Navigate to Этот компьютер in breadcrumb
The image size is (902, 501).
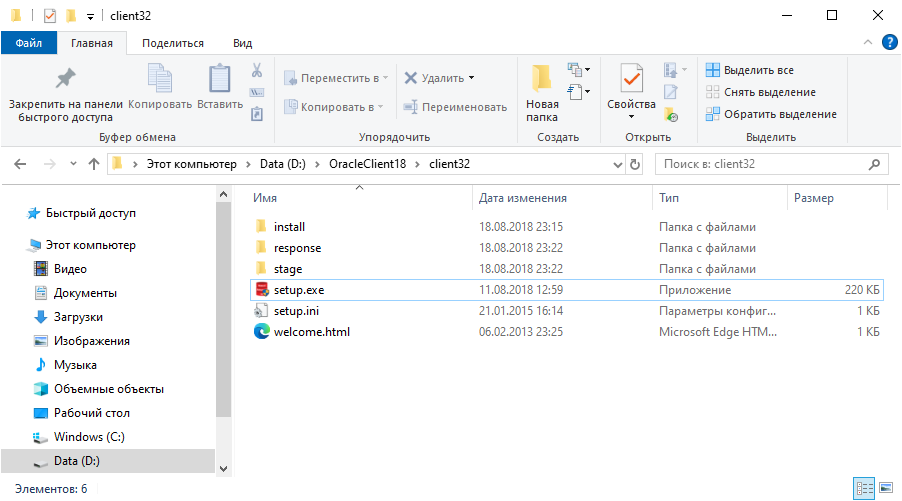(x=192, y=165)
